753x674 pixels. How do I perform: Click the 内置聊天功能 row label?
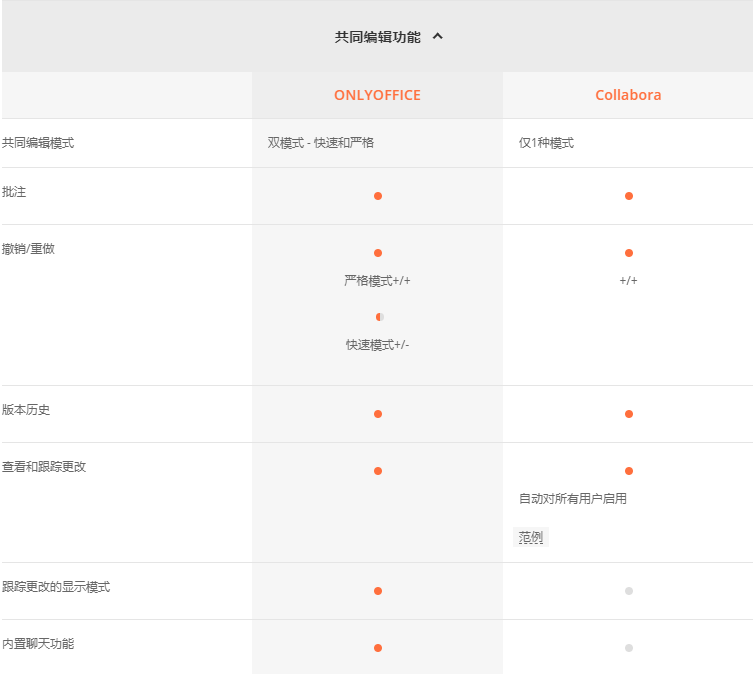38,644
